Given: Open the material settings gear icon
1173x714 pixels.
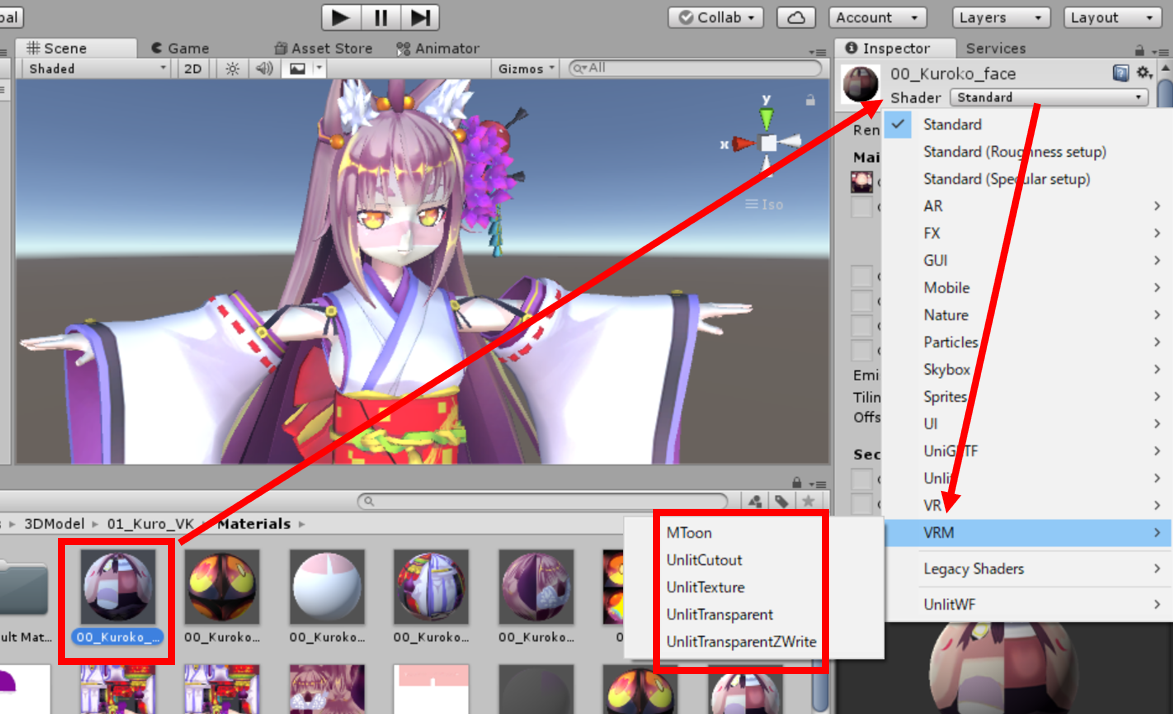Looking at the screenshot, I should pyautogui.click(x=1144, y=73).
